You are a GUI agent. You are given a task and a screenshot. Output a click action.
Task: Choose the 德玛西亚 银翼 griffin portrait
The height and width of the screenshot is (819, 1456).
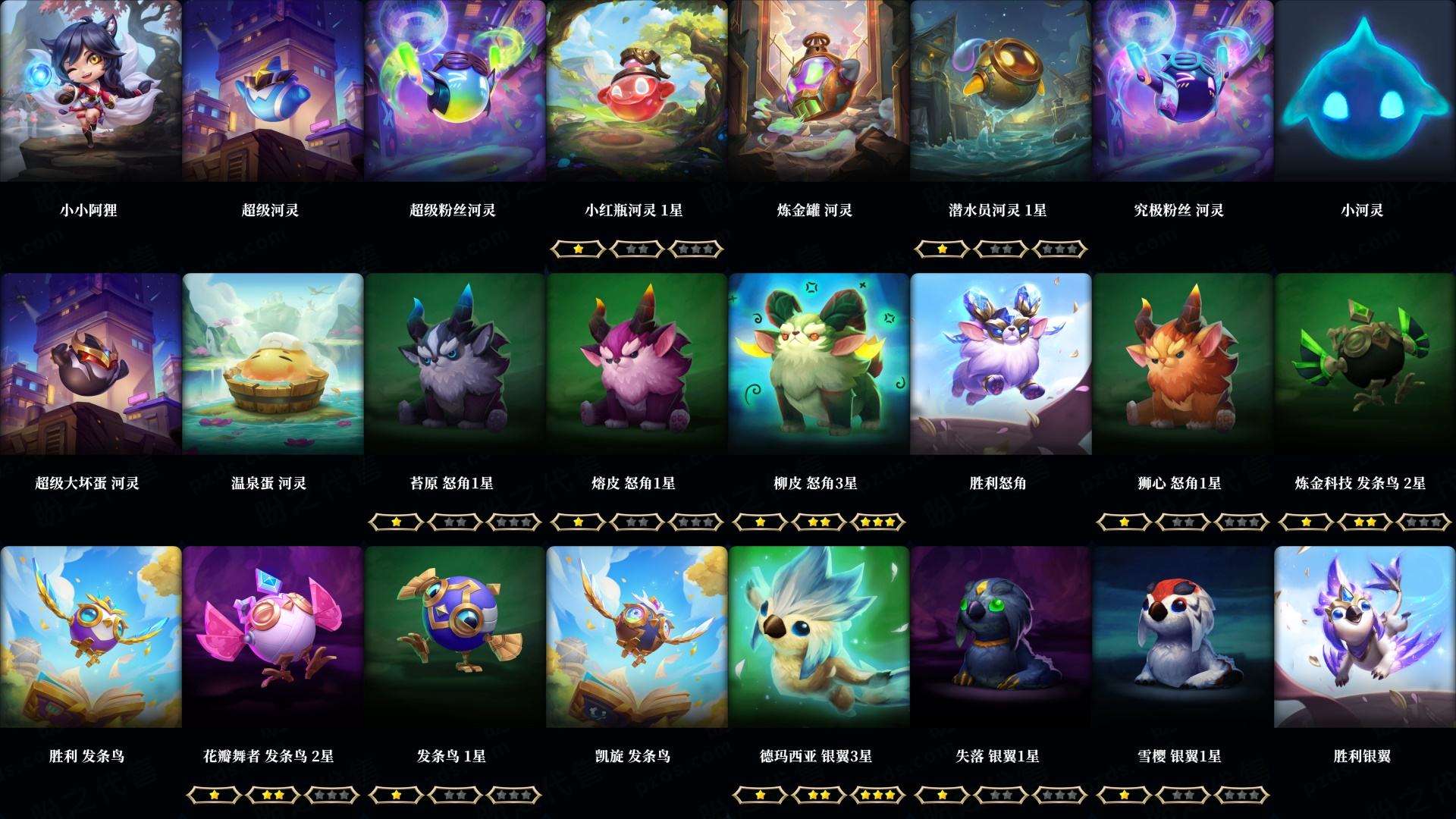point(819,637)
